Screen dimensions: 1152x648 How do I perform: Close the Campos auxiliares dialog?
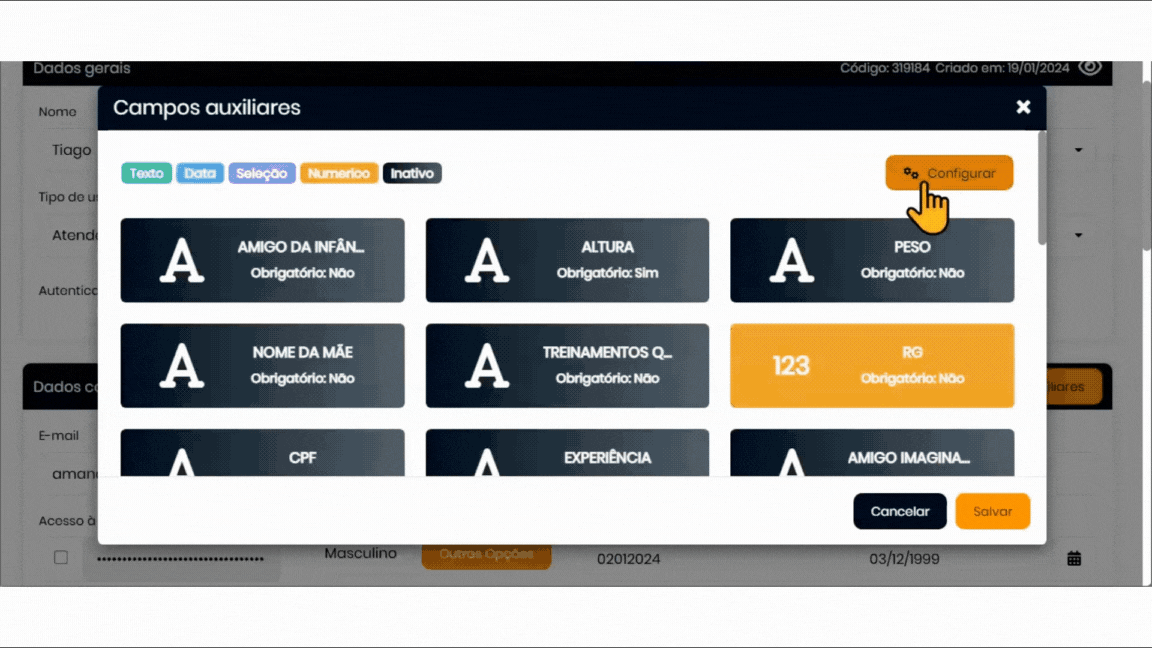(1023, 107)
